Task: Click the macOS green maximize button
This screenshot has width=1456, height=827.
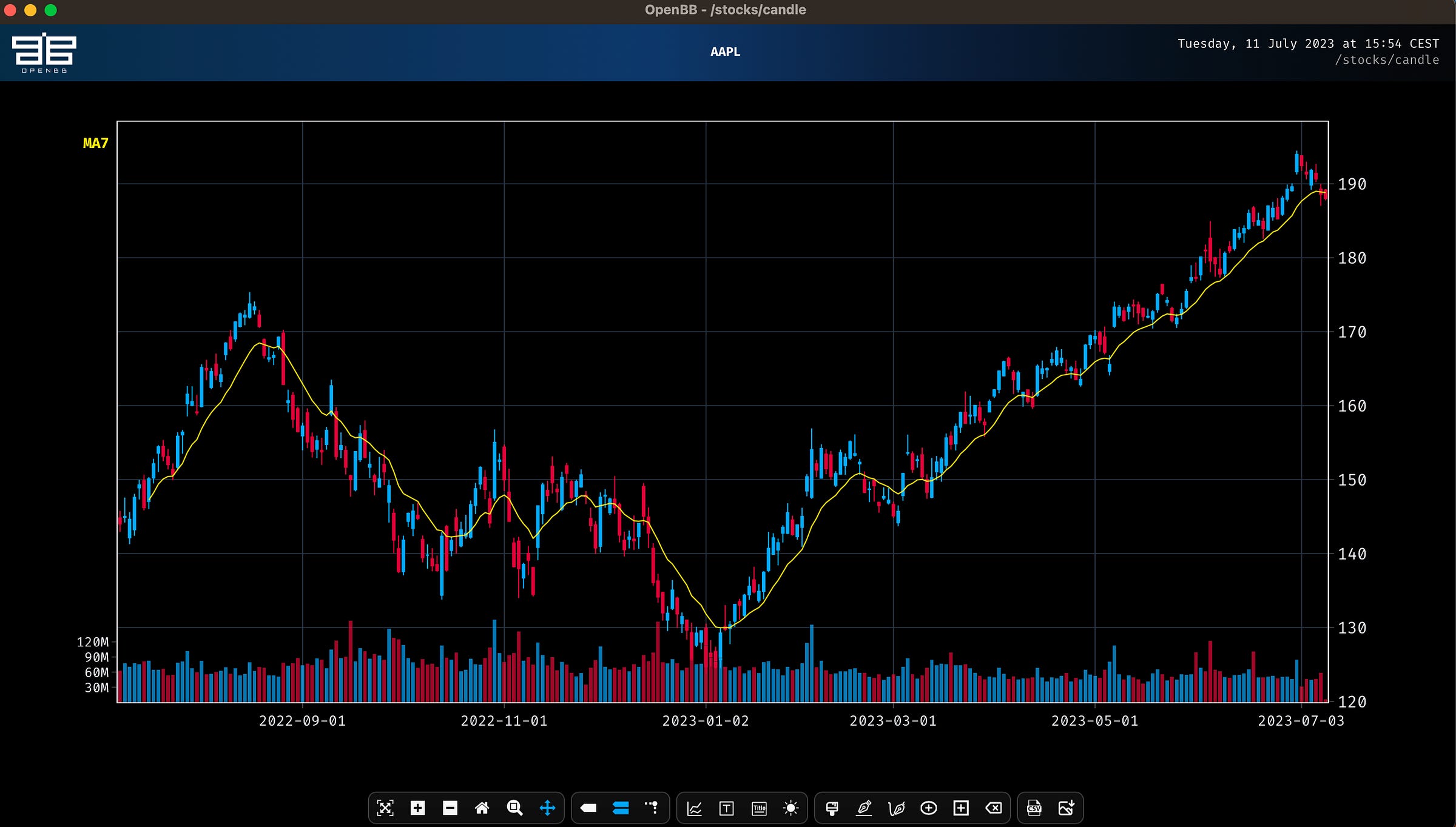Action: click(51, 10)
